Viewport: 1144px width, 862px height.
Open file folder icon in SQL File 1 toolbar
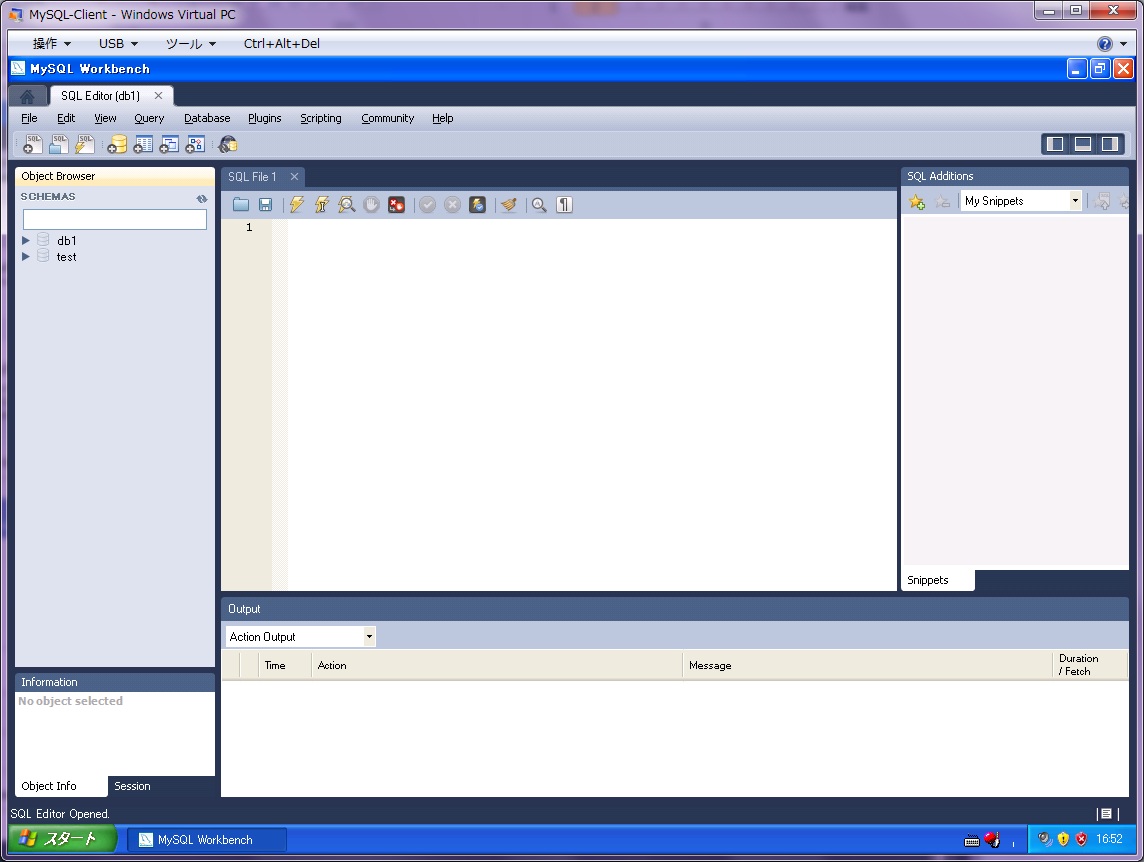pyautogui.click(x=241, y=204)
